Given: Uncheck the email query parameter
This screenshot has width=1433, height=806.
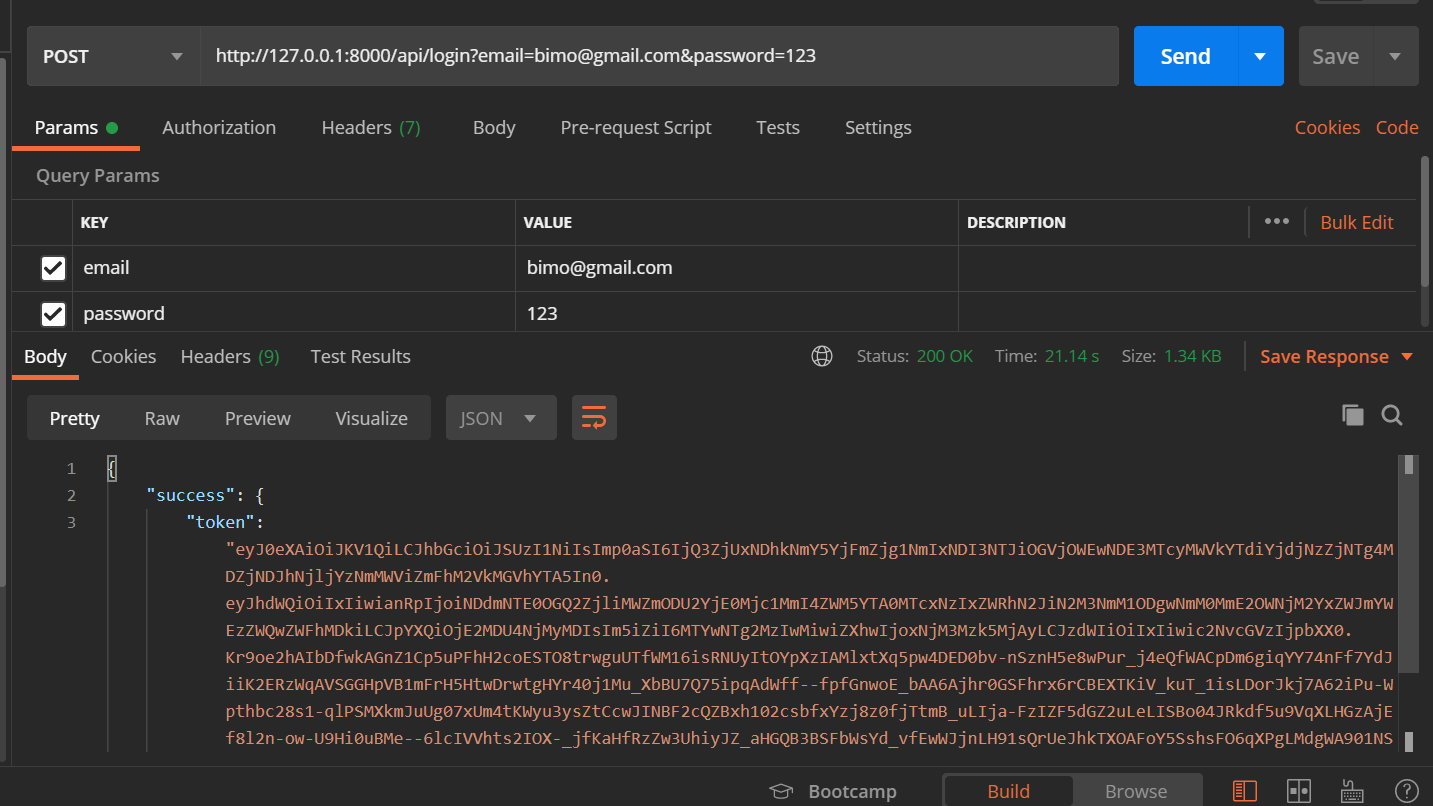Looking at the screenshot, I should pyautogui.click(x=53, y=268).
